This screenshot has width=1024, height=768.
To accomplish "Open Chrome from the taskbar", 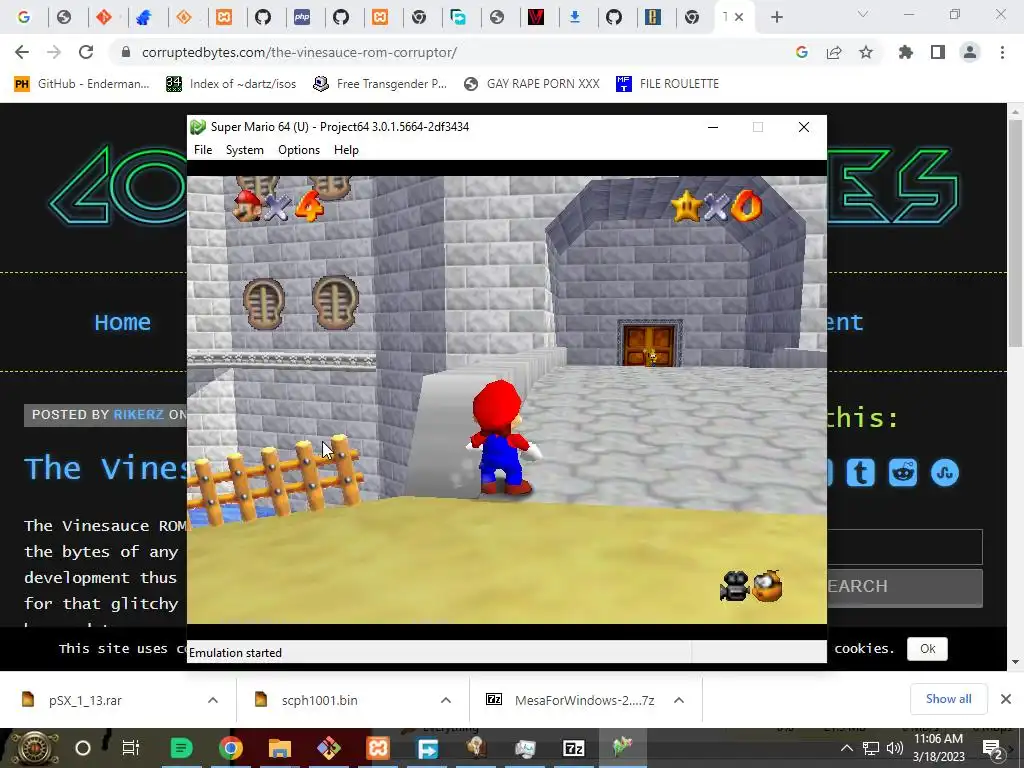I will click(230, 748).
